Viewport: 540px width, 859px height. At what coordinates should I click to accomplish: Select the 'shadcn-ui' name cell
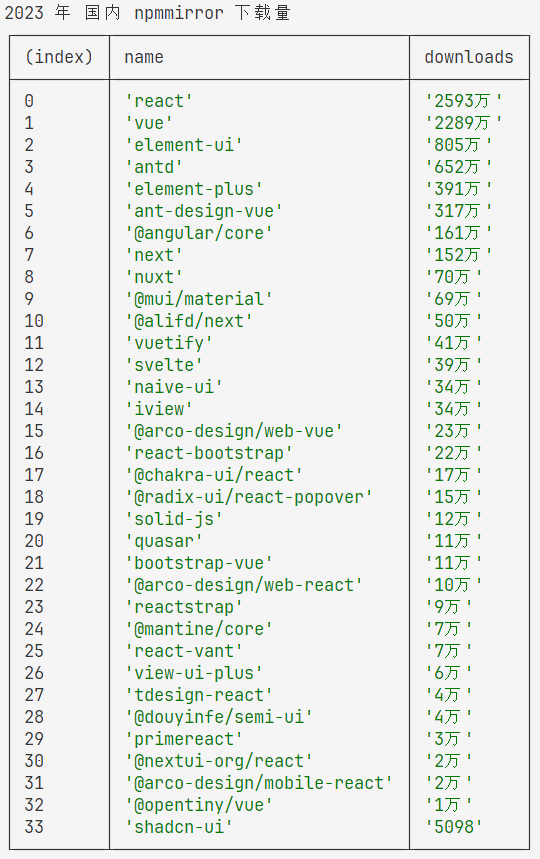(x=179, y=827)
